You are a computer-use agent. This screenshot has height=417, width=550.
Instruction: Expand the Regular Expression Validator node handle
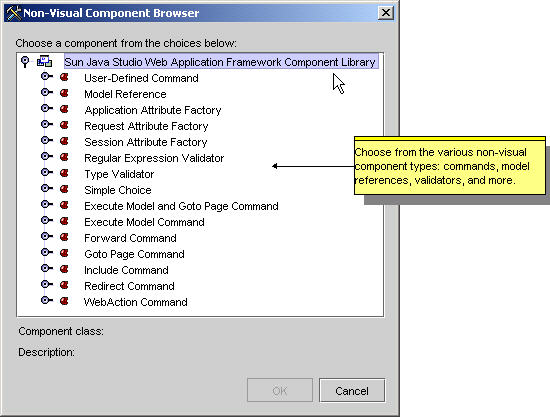coord(47,156)
